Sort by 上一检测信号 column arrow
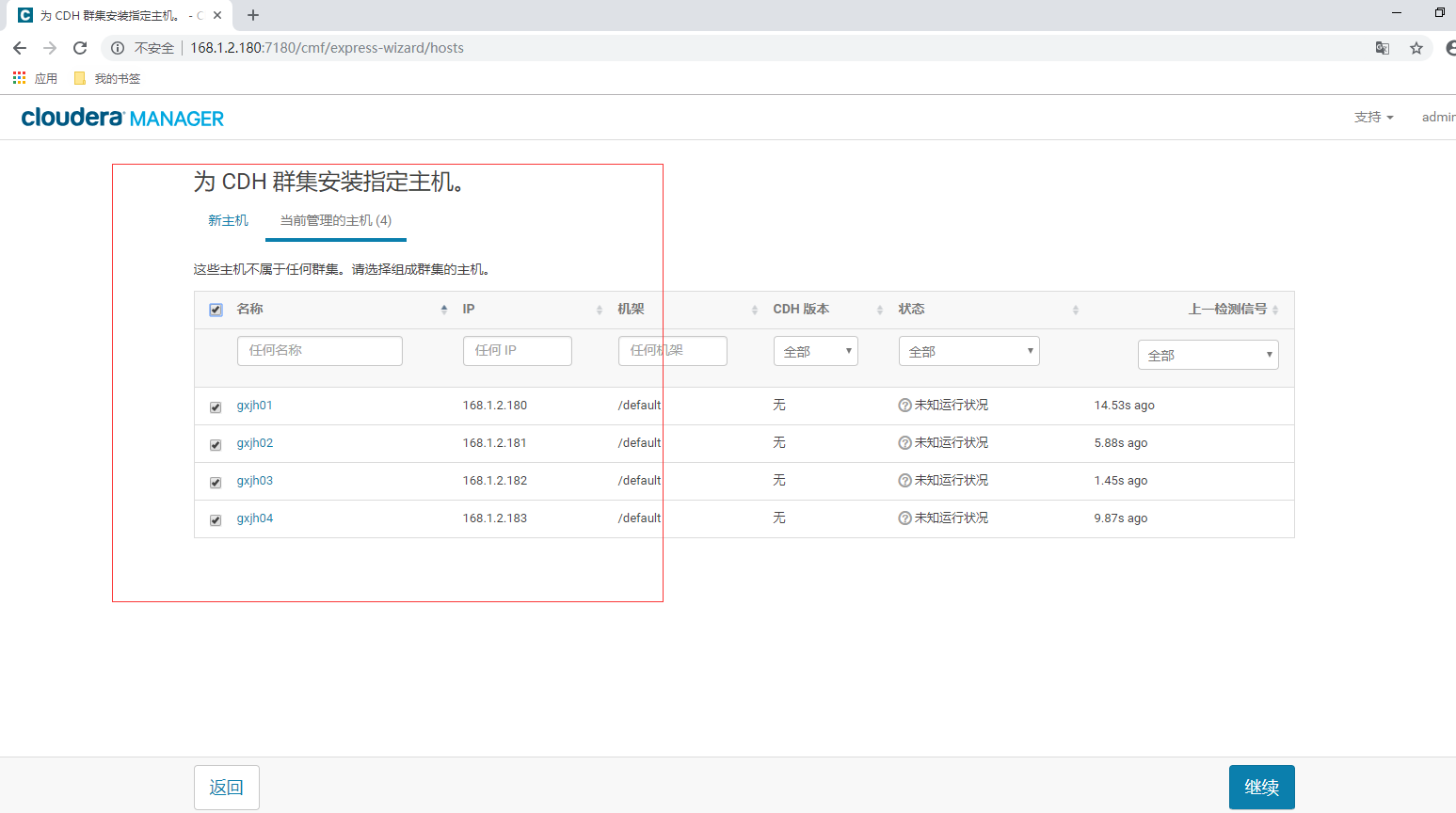This screenshot has width=1456, height=813. (1275, 310)
